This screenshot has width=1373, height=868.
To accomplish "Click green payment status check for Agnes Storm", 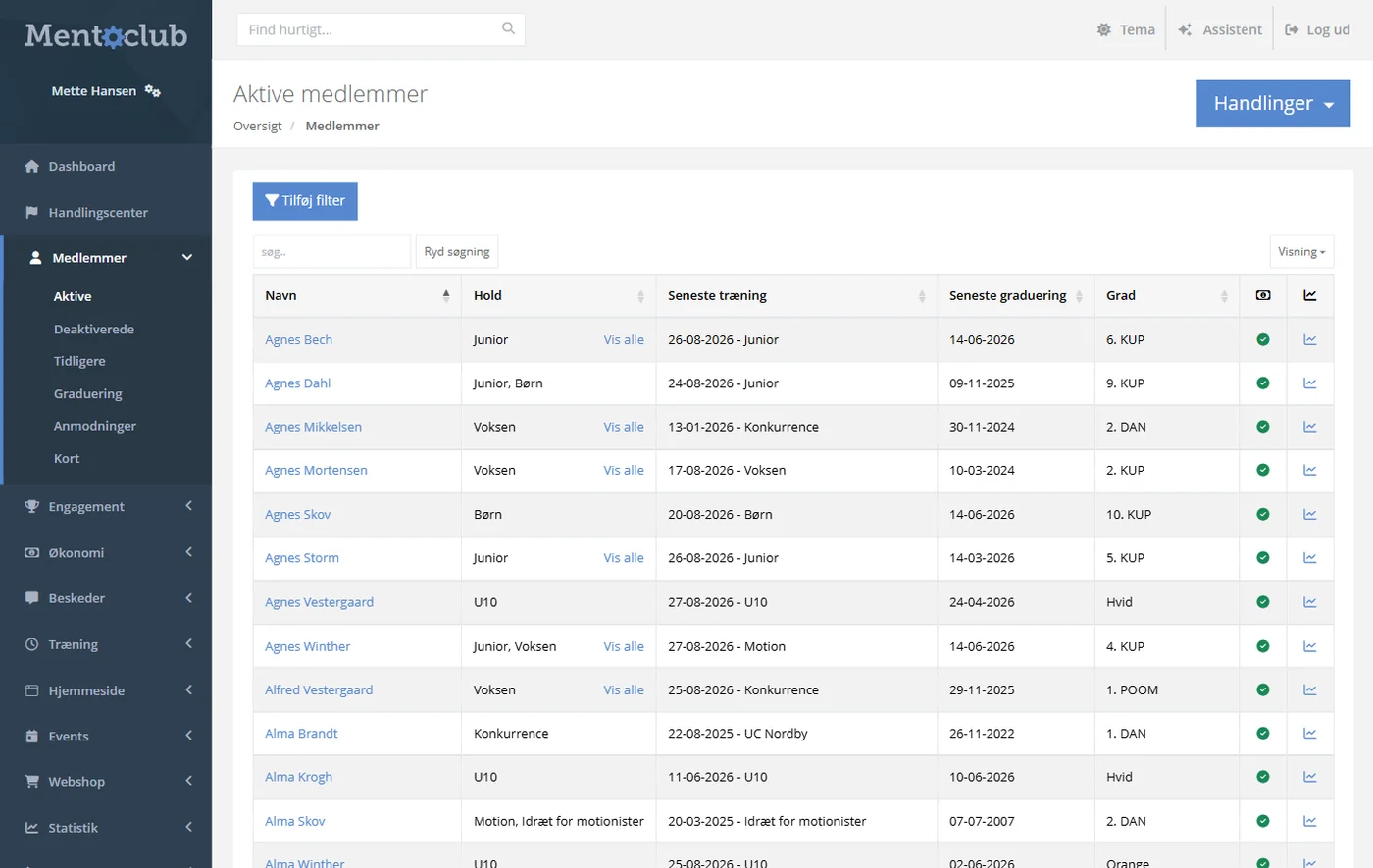I will [1263, 557].
